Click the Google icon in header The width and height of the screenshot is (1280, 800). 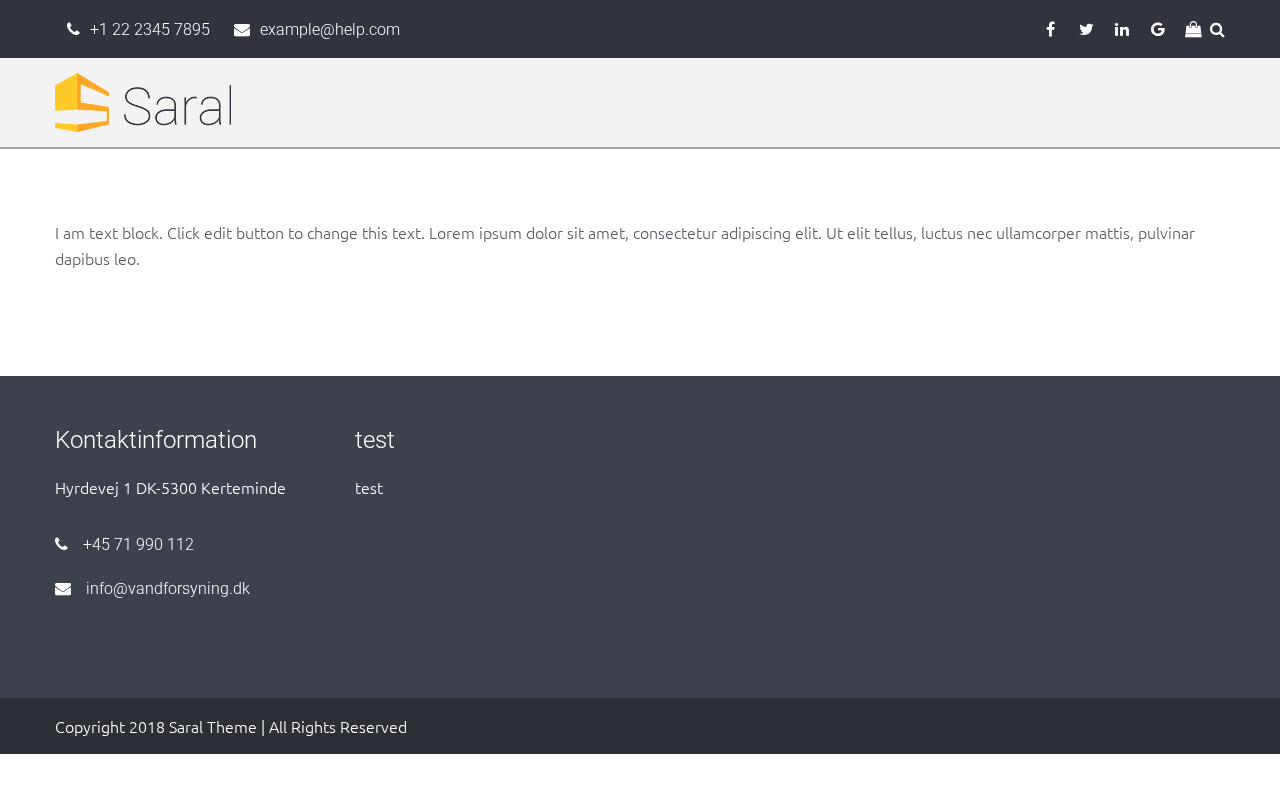(x=1158, y=30)
